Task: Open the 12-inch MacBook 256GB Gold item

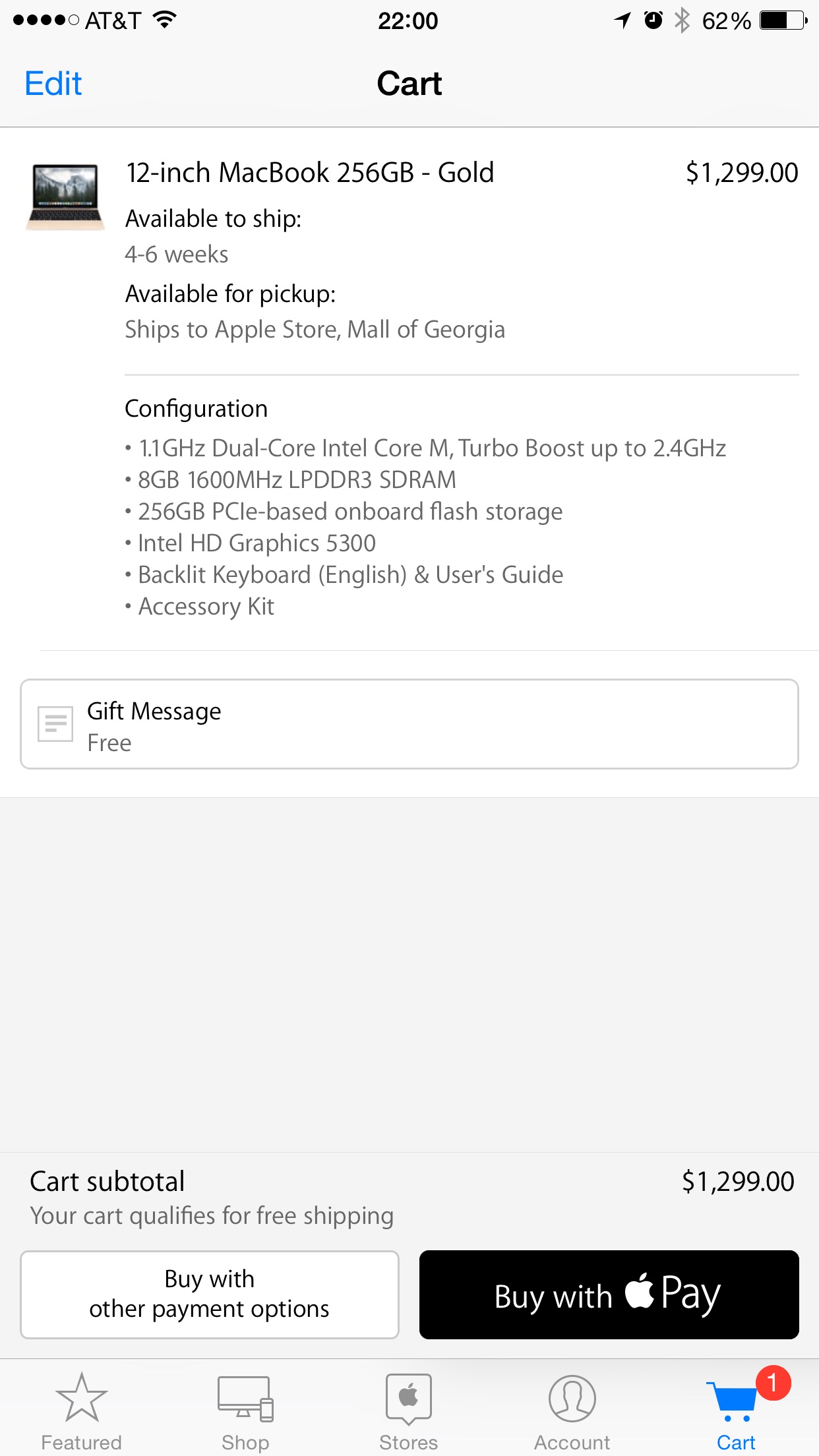Action: coord(310,173)
